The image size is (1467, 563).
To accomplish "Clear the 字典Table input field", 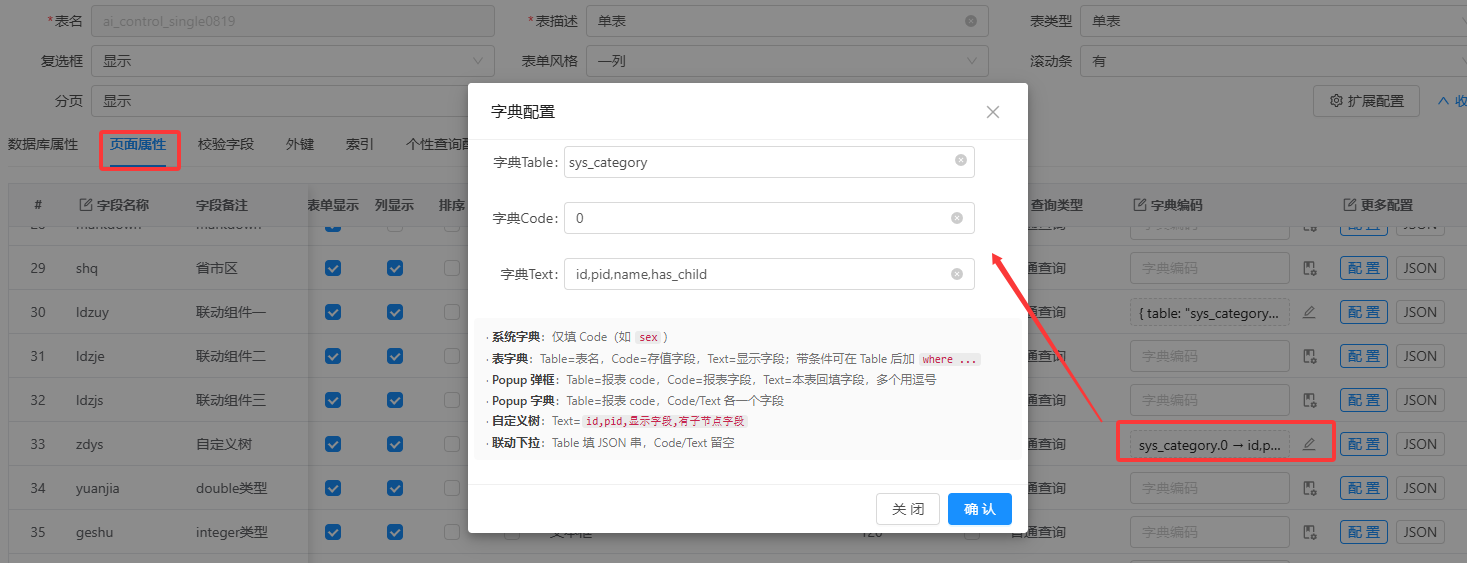I will (960, 160).
